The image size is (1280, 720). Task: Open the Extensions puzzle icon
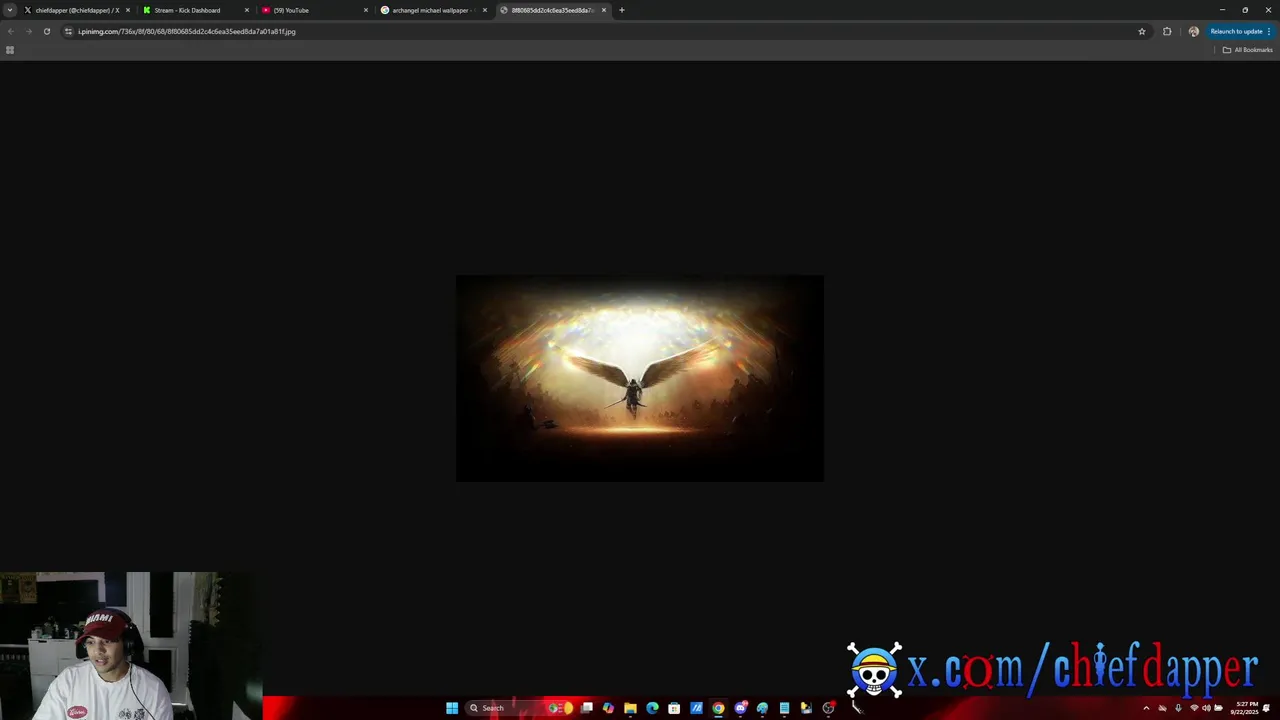(1167, 31)
